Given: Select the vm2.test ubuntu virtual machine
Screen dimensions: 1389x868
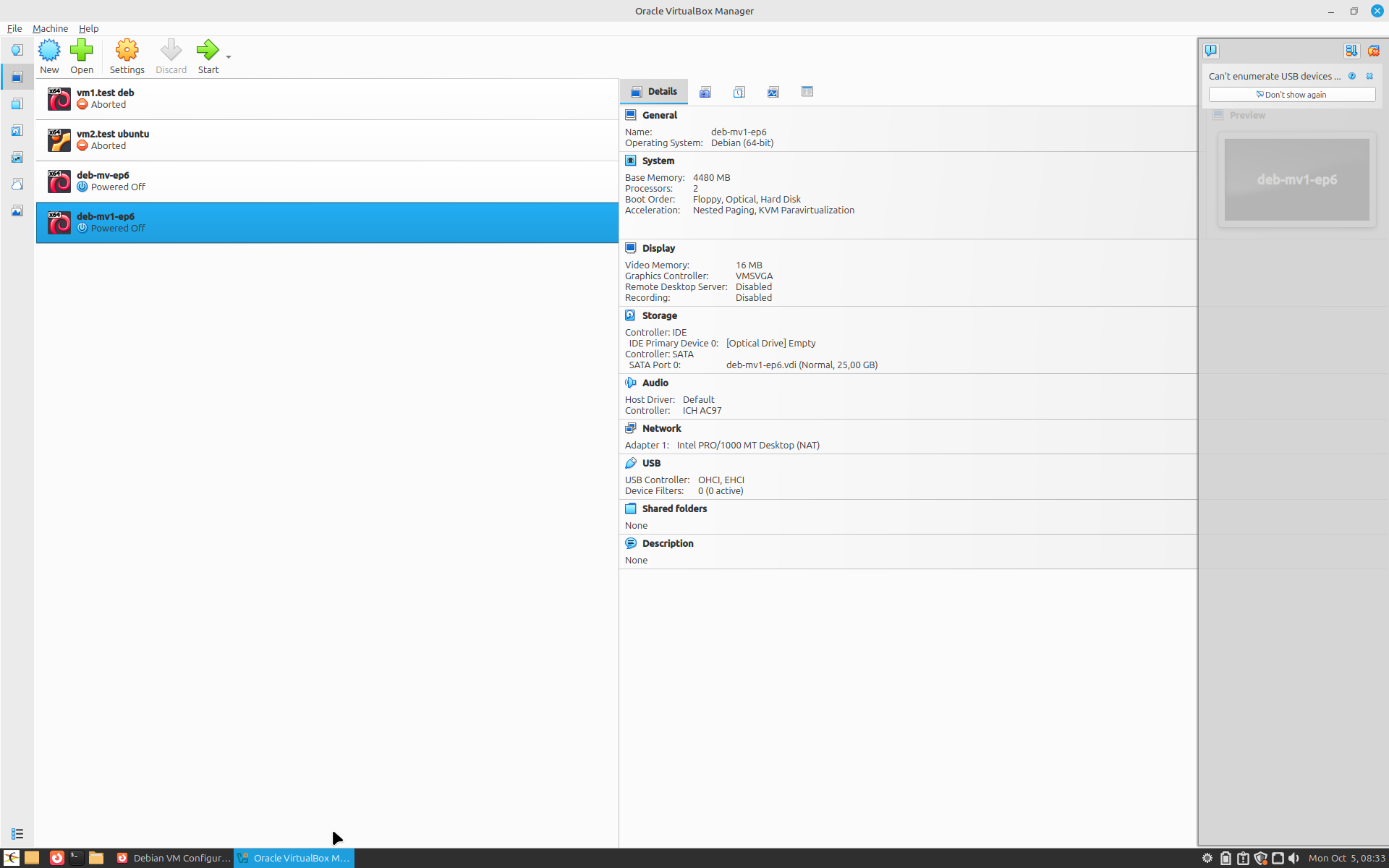Looking at the screenshot, I should click(327, 140).
